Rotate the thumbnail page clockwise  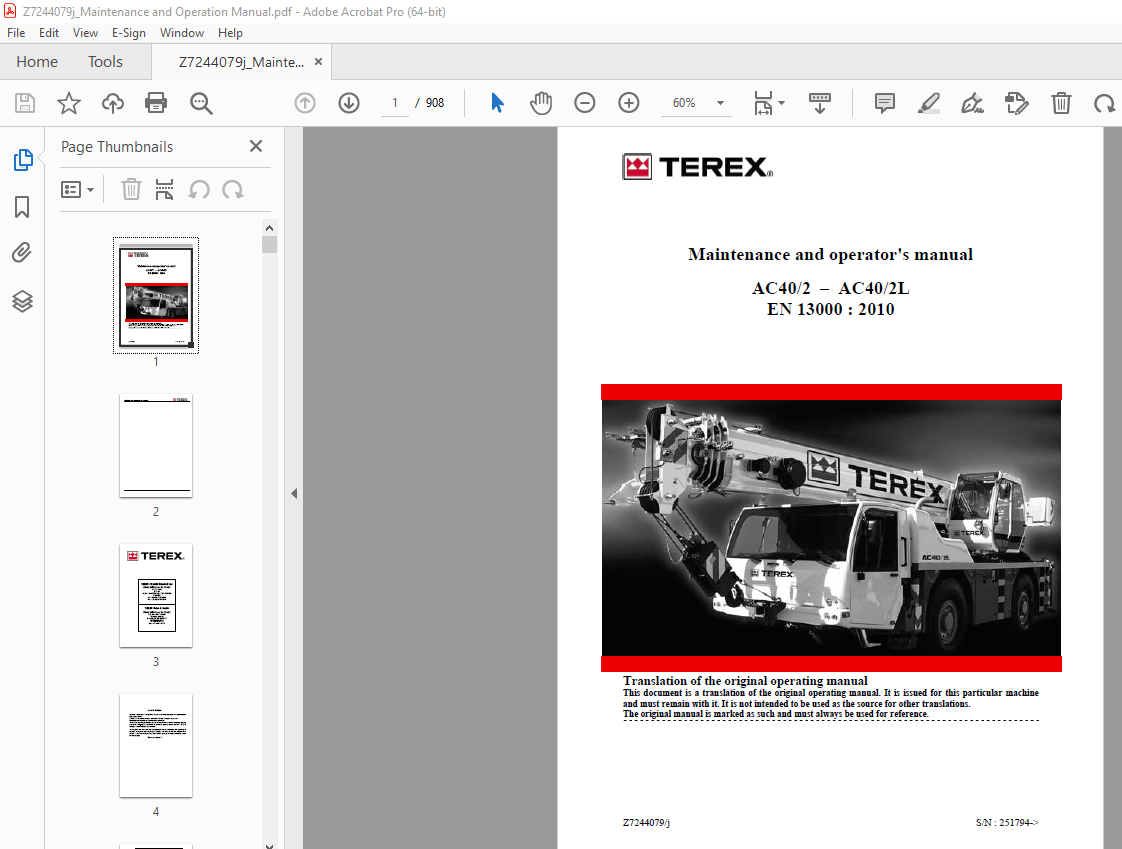[x=233, y=190]
